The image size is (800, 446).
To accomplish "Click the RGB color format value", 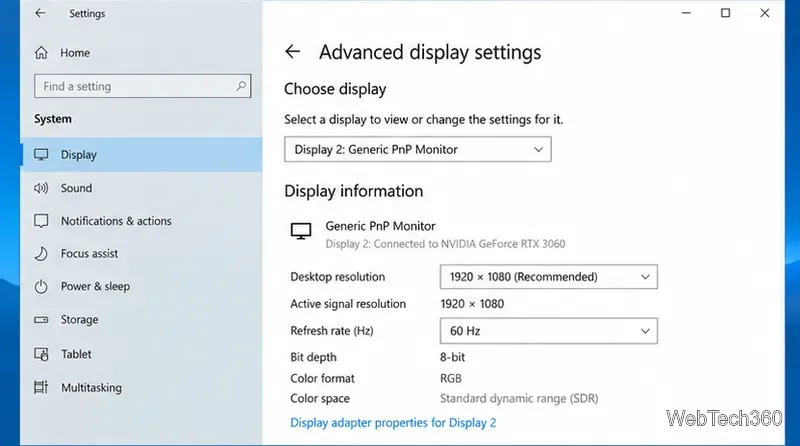I will coord(451,378).
